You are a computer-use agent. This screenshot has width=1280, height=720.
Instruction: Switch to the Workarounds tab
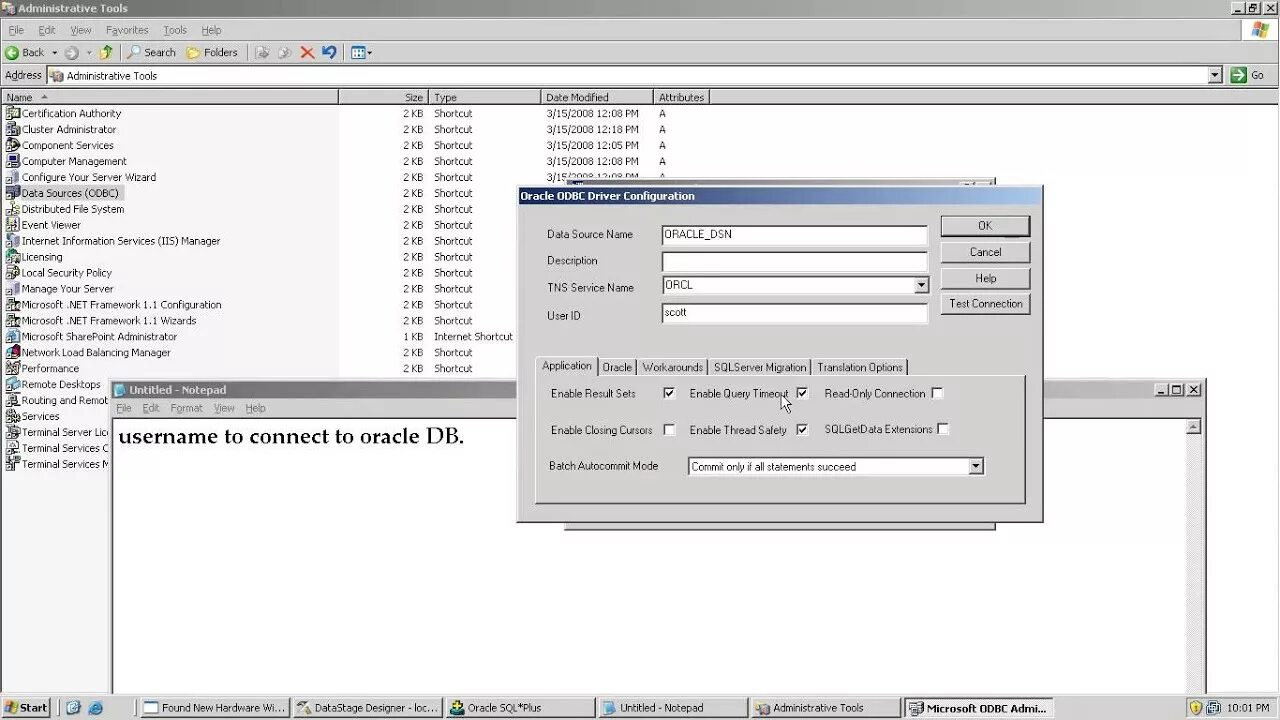coord(672,367)
